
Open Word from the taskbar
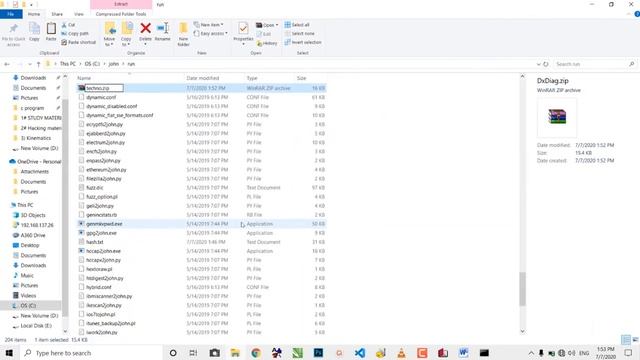463,353
